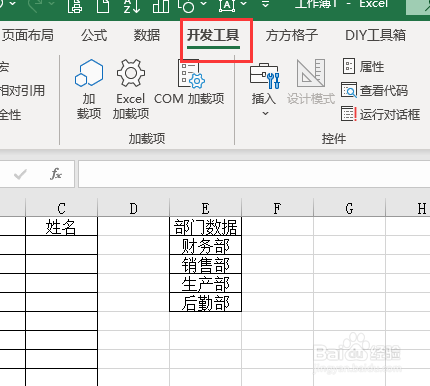Click the fx insert function button
The height and width of the screenshot is (386, 430).
56,174
